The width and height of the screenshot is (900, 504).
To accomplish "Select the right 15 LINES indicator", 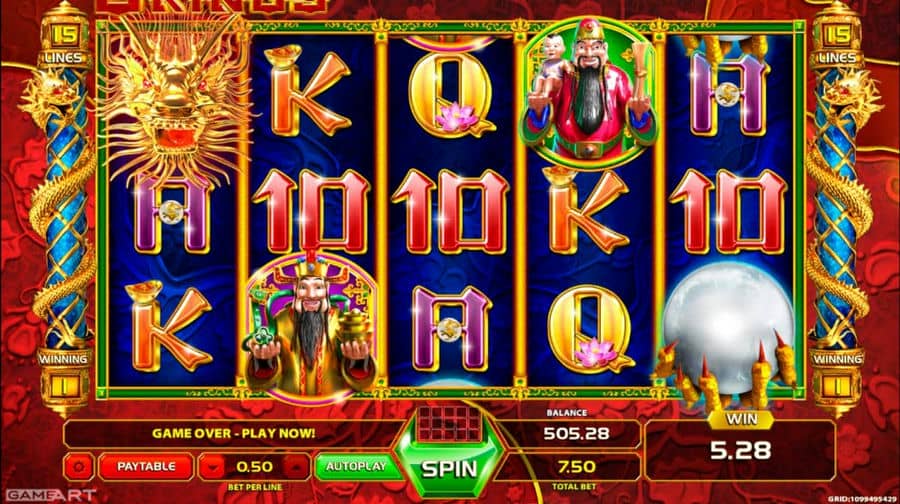I will tap(837, 43).
